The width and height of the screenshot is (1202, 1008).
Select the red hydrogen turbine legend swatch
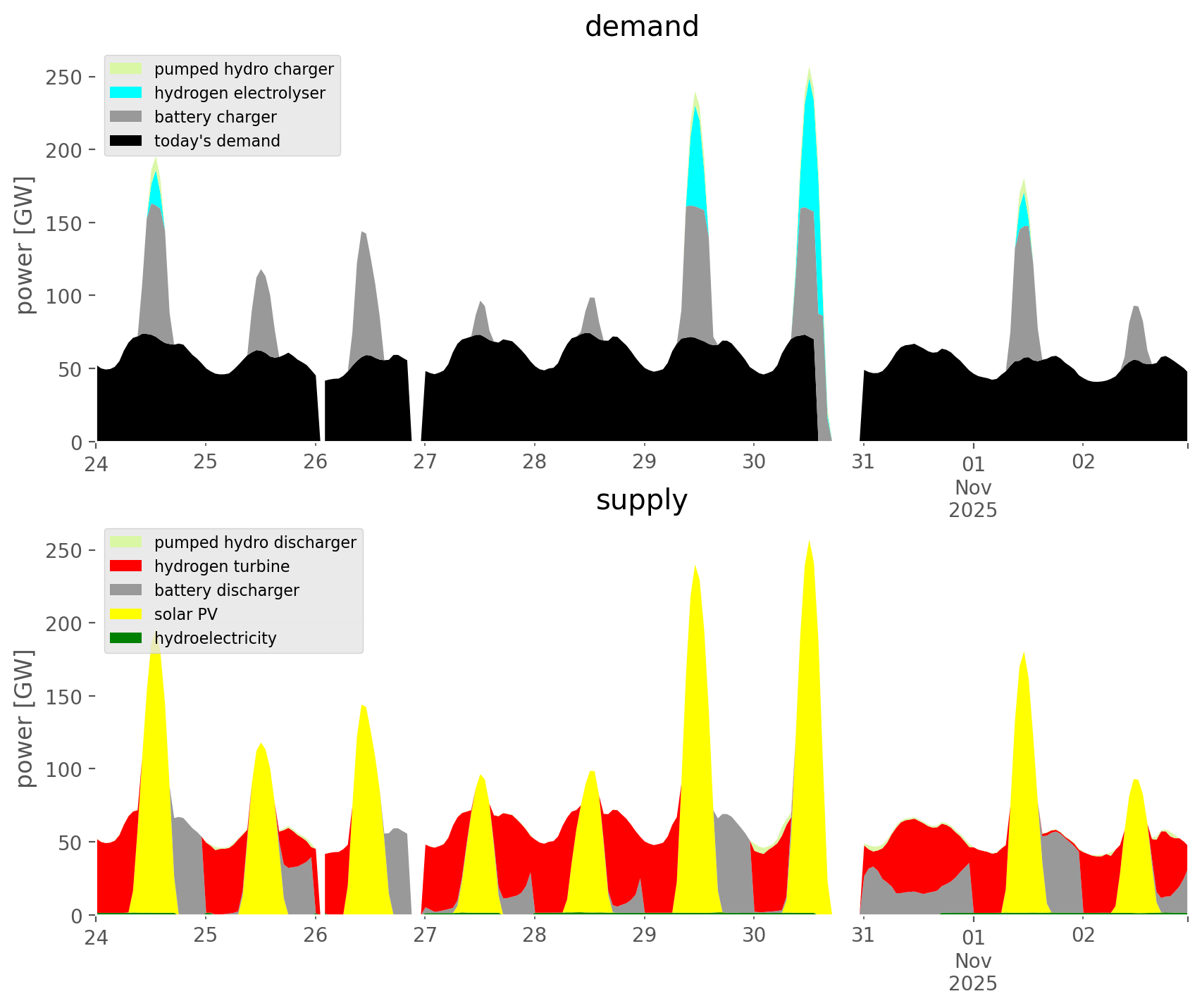(x=126, y=566)
